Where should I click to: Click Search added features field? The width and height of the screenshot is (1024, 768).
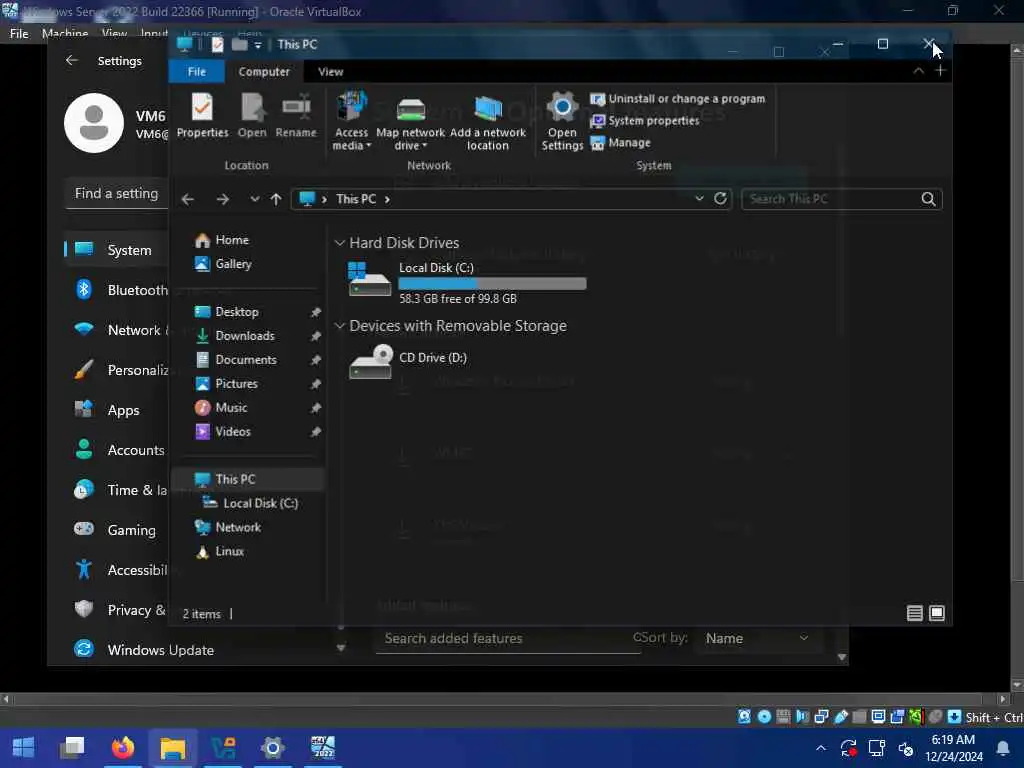[507, 639]
